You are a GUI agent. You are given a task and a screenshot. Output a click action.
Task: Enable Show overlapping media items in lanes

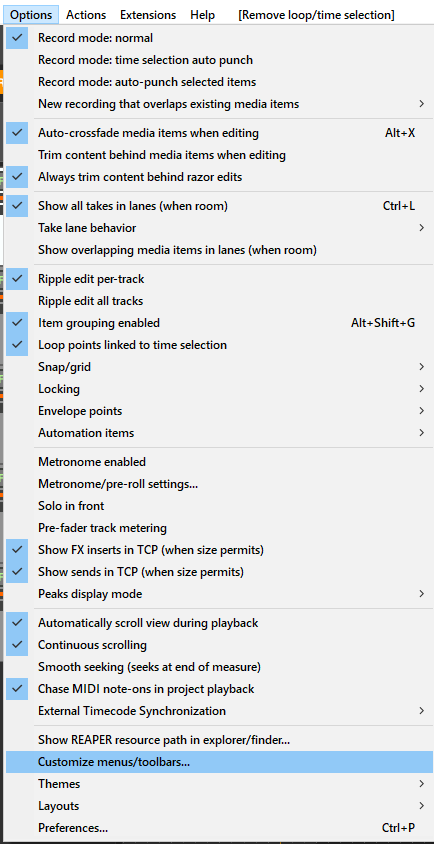(219, 250)
